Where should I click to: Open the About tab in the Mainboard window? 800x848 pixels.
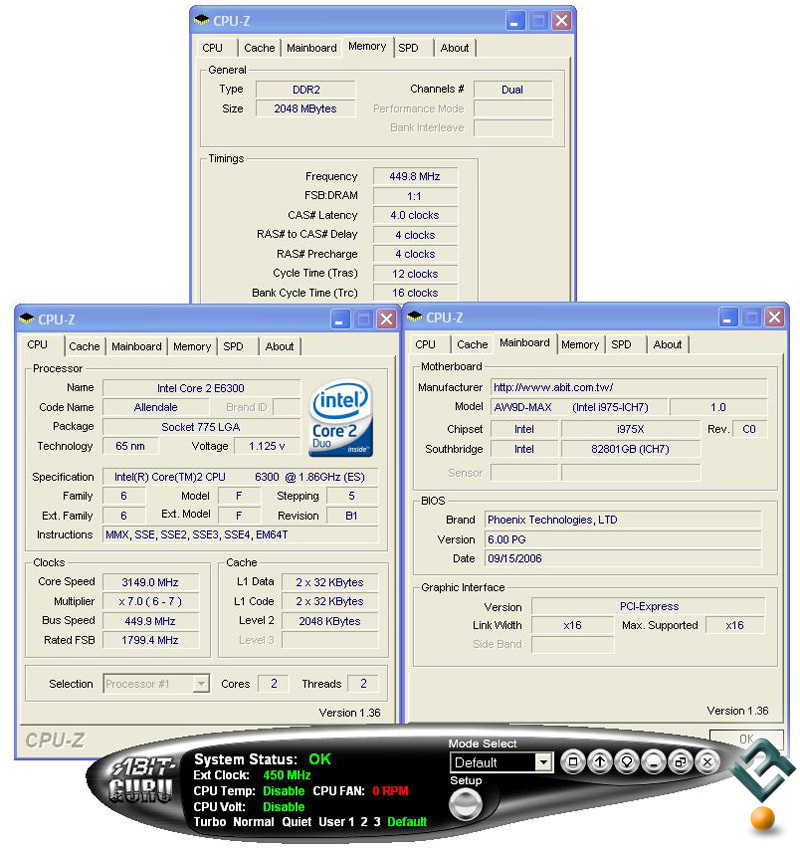click(x=667, y=344)
